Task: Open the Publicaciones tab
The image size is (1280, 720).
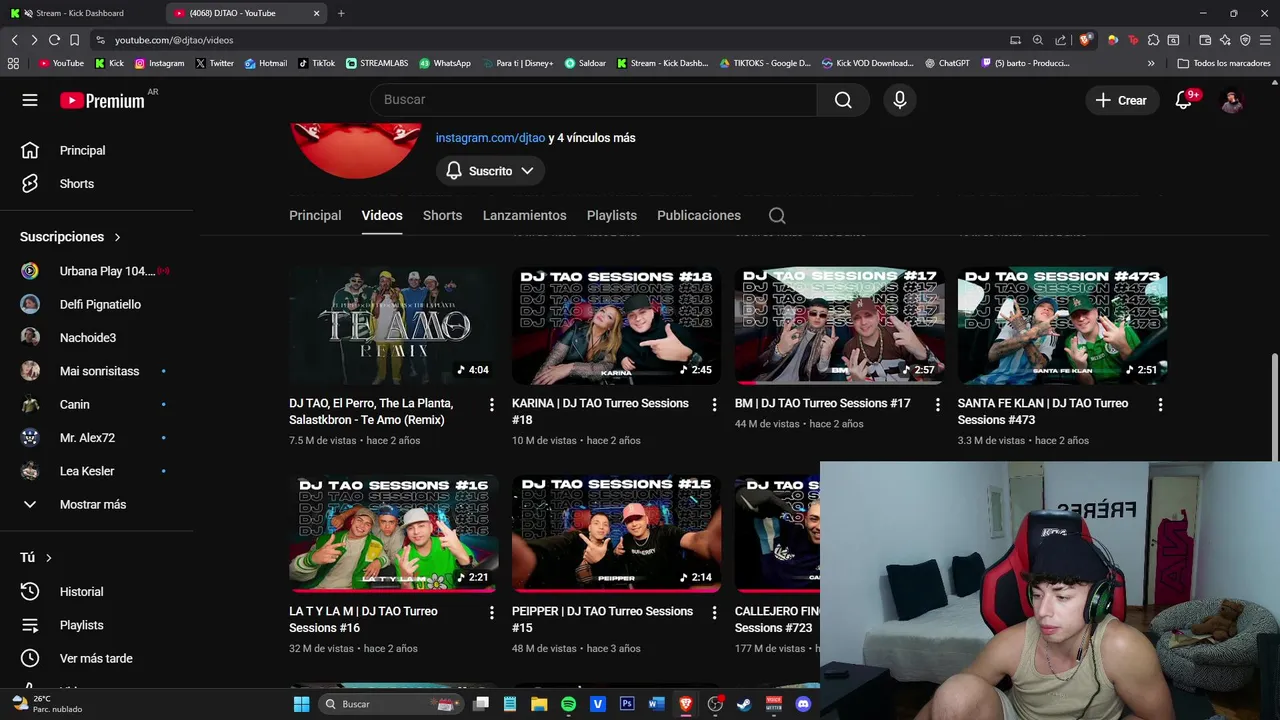Action: coord(699,215)
